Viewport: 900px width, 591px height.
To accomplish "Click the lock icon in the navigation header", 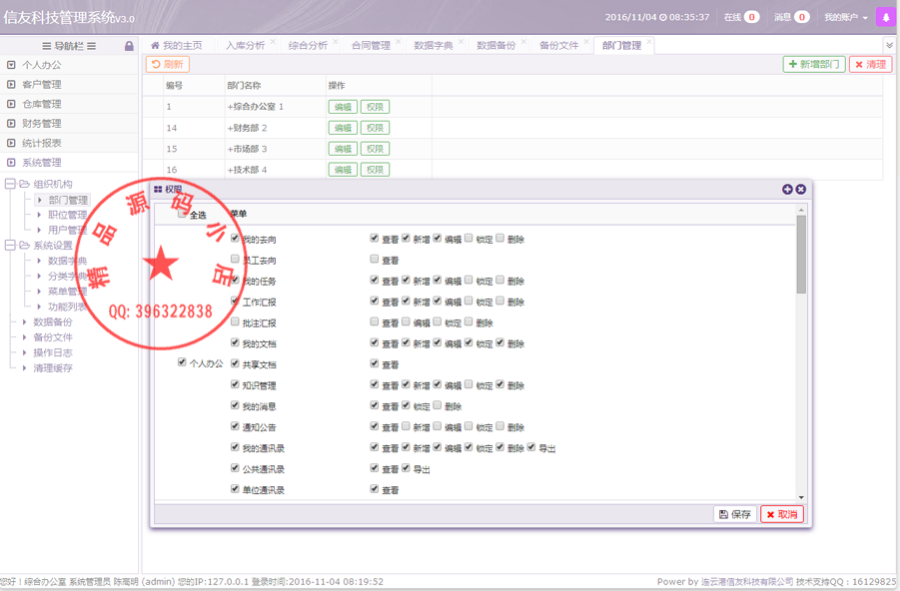I will tap(129, 46).
